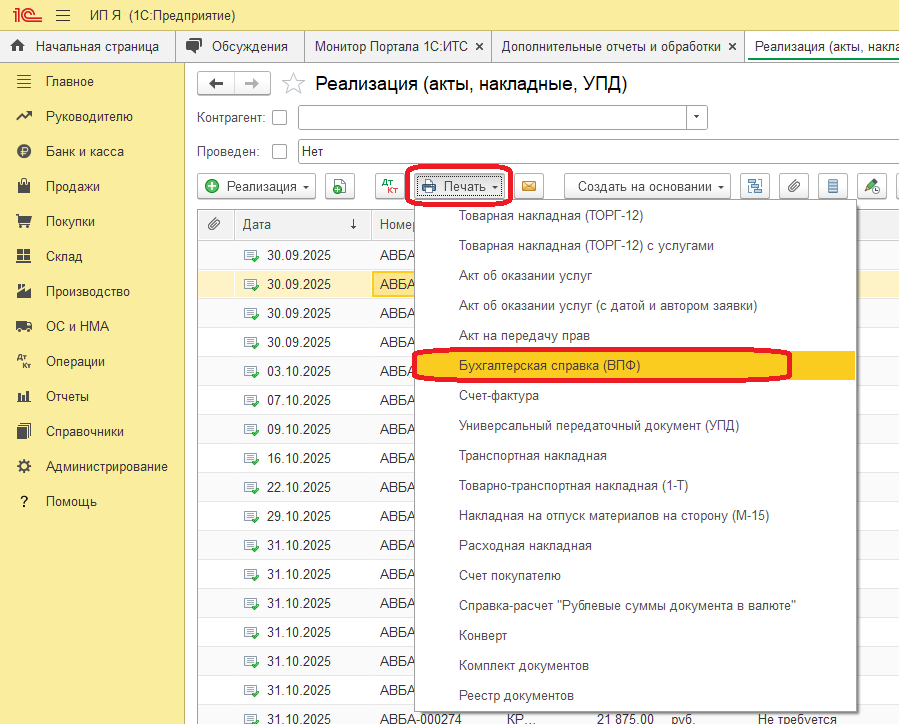Open the Создать на основании dropdown
The height and width of the screenshot is (724, 899).
[x=647, y=186]
